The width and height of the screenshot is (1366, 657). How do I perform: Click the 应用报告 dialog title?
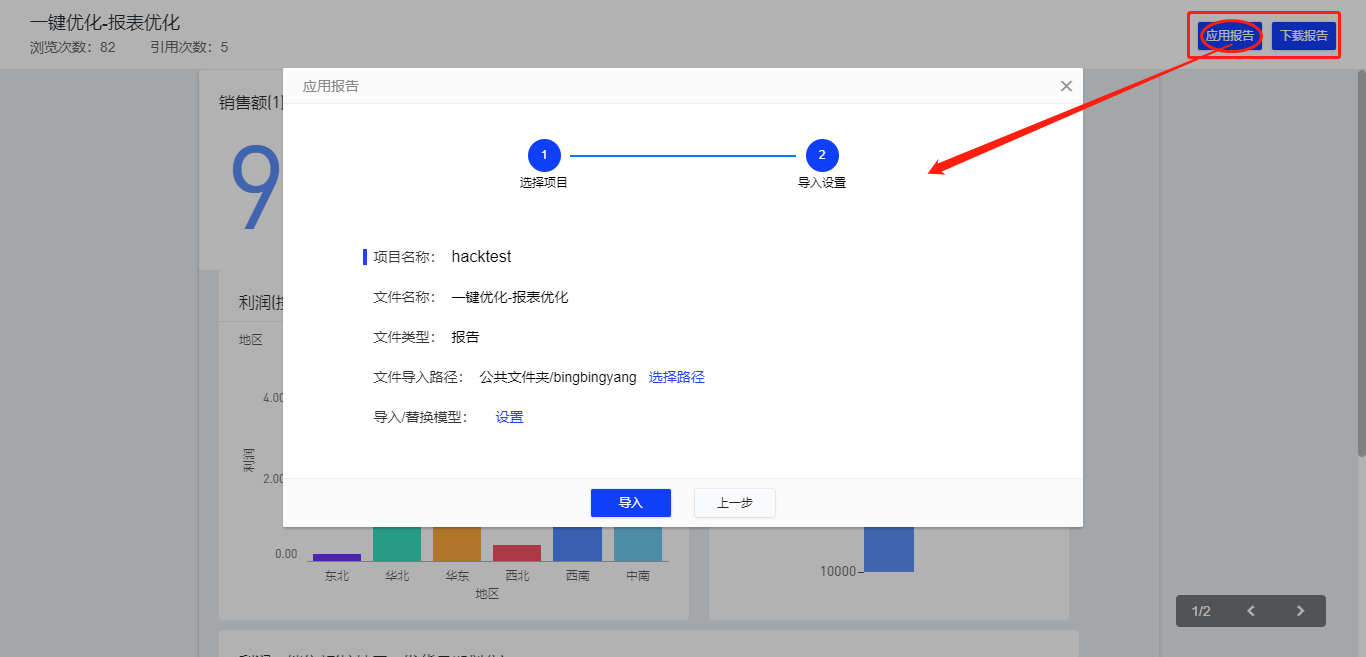pos(331,86)
